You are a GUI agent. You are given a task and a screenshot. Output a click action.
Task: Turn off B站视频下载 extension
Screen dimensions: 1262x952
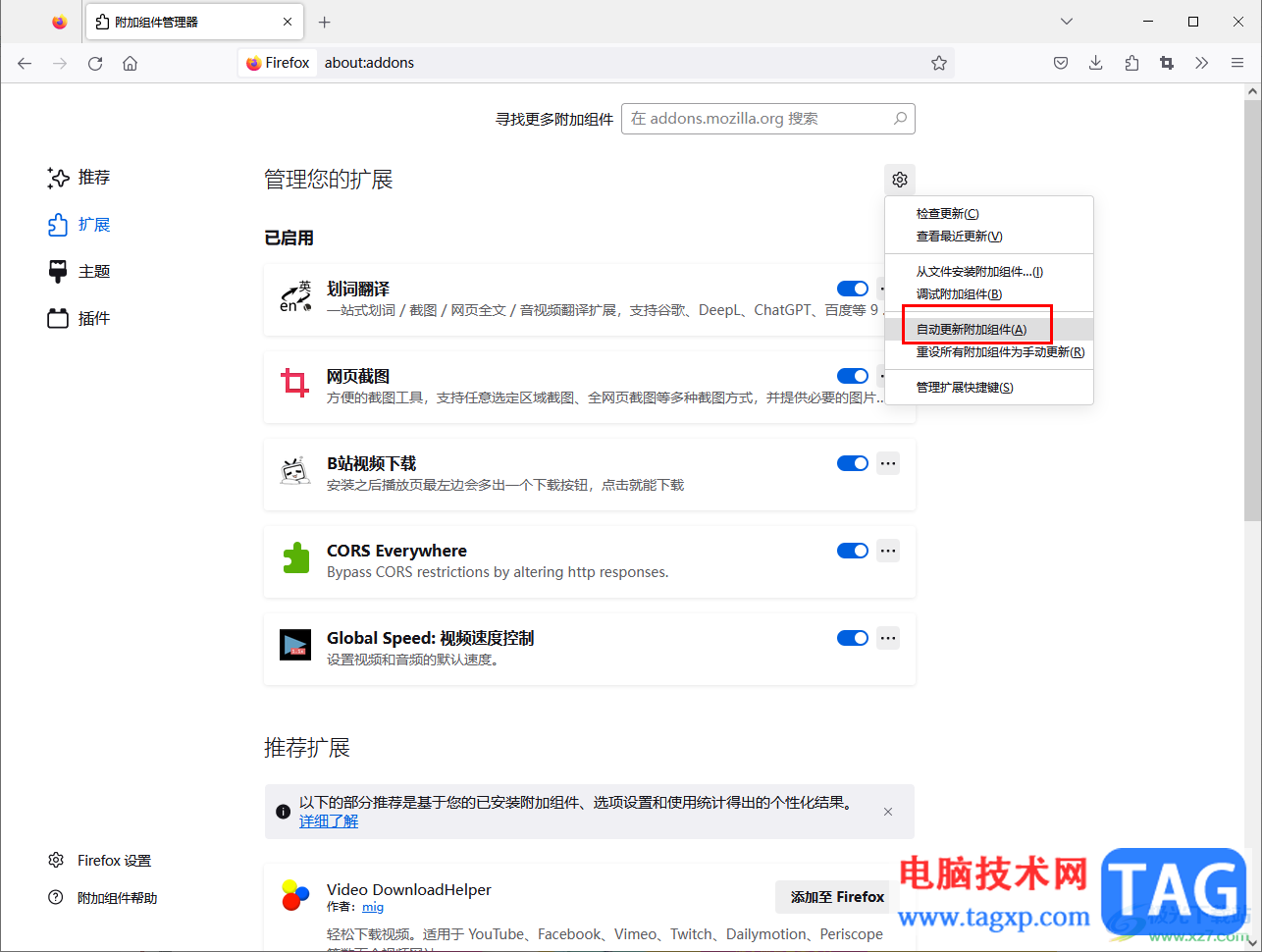coord(853,463)
